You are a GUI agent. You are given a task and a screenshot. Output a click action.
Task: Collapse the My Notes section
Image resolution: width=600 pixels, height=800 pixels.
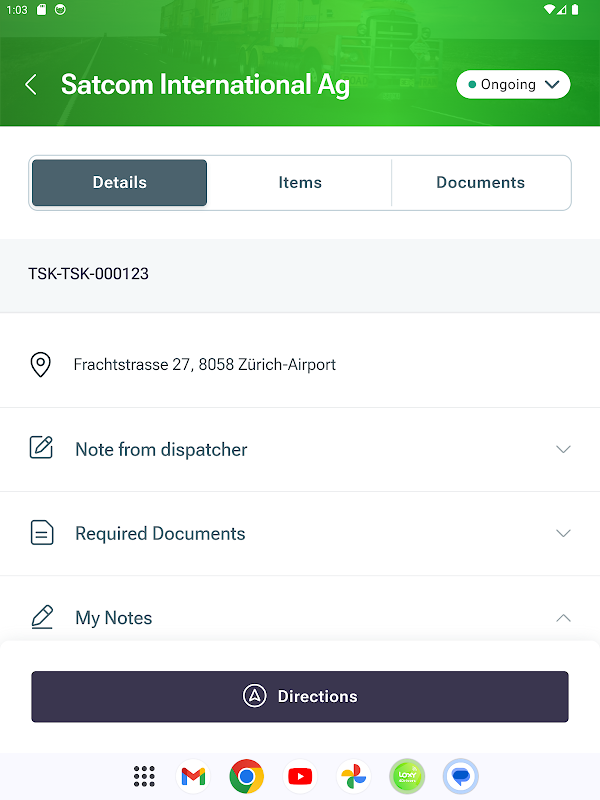point(563,618)
